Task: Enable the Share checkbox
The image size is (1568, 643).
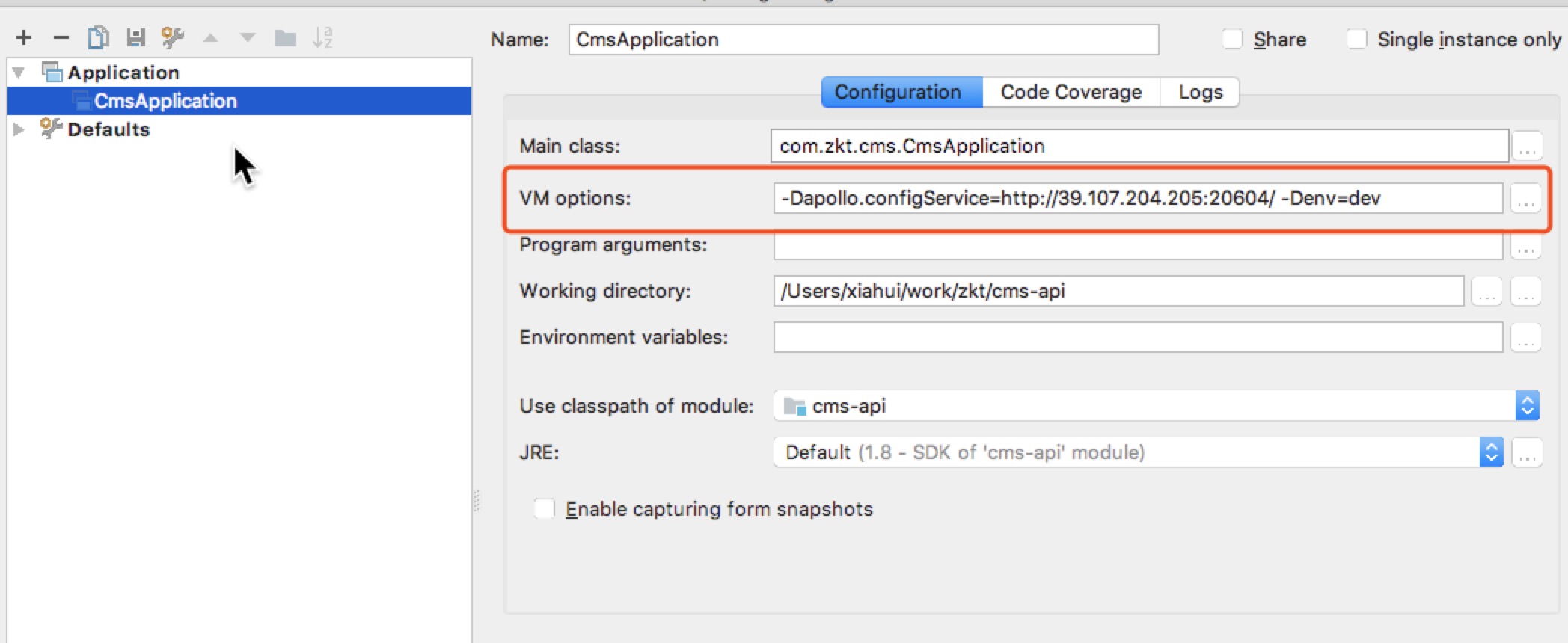Action: [1232, 39]
